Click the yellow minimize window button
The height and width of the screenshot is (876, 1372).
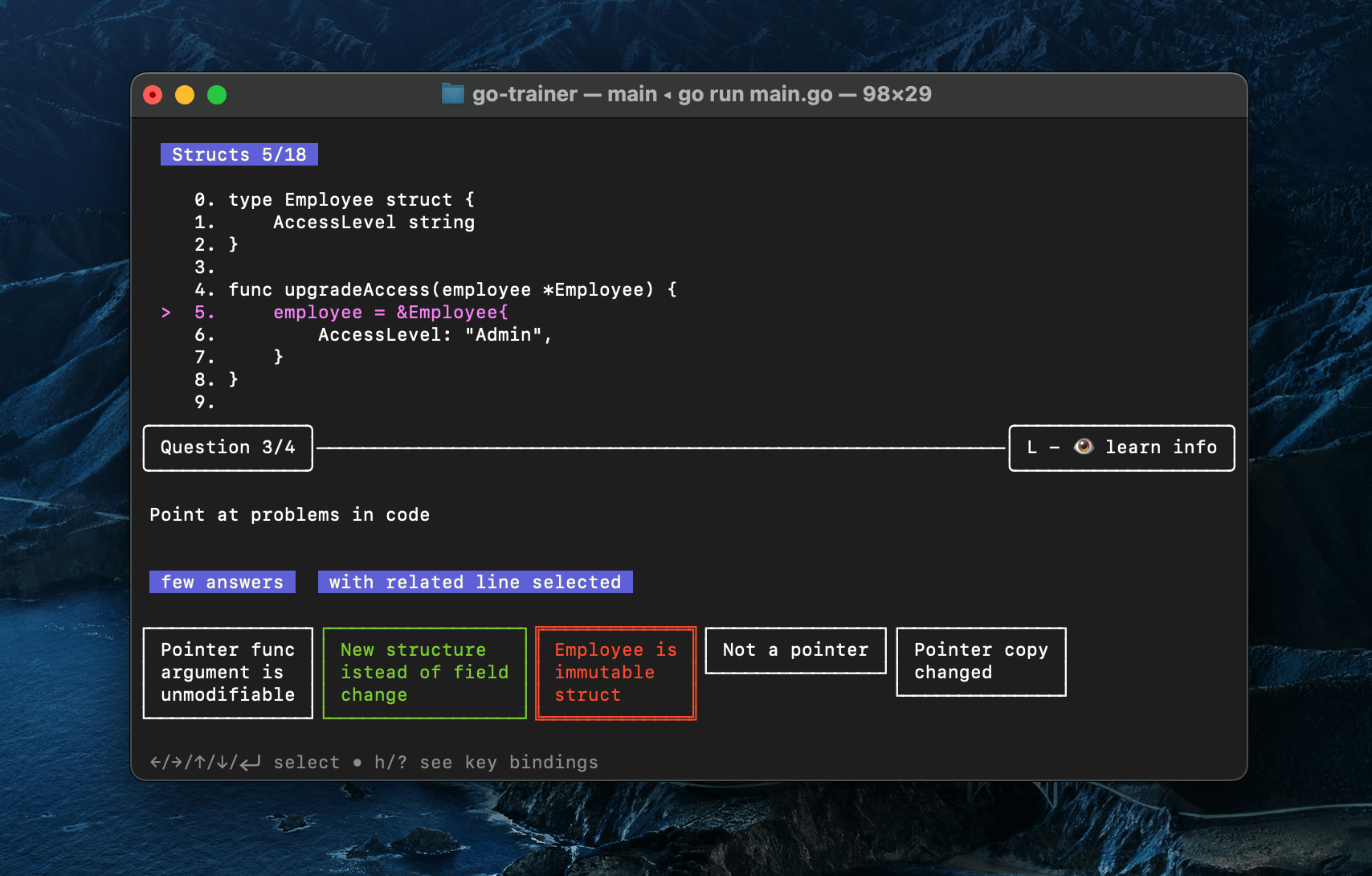[185, 95]
